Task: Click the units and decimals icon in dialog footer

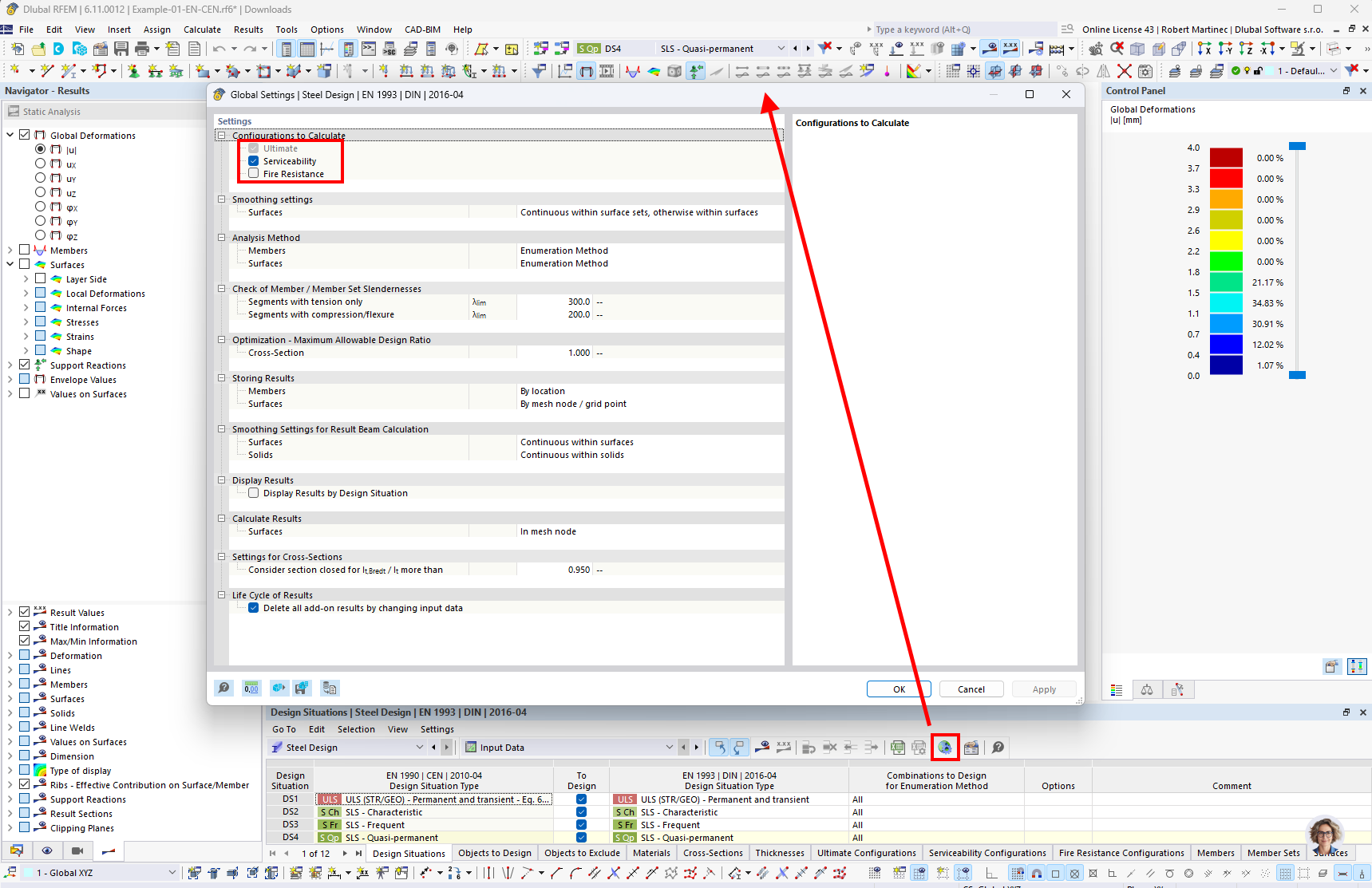Action: click(251, 688)
